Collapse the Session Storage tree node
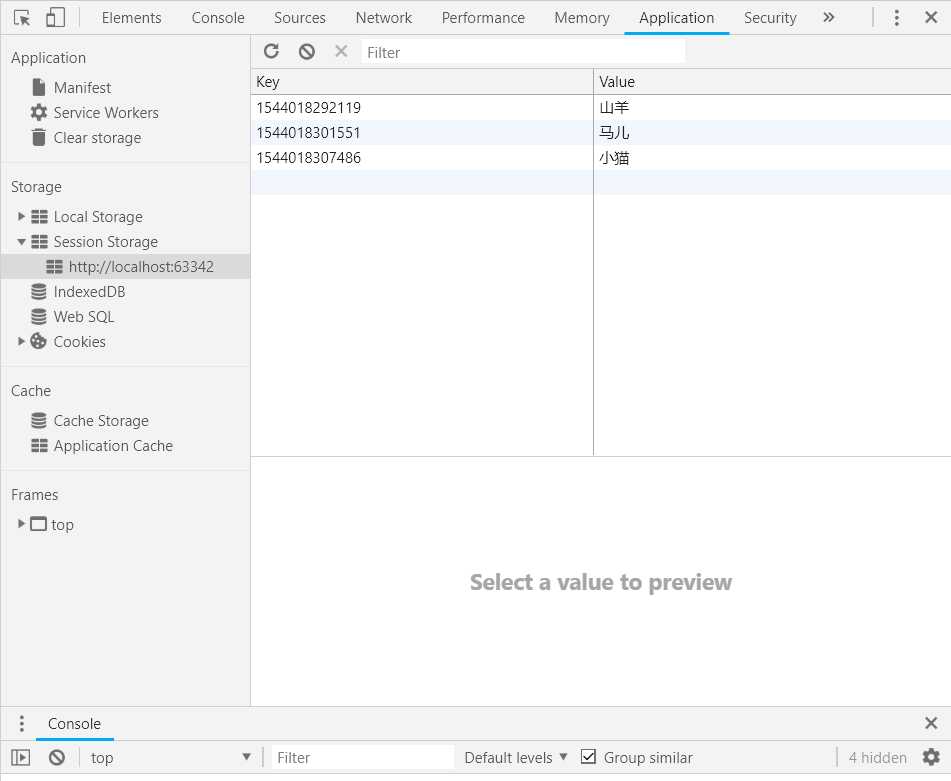The width and height of the screenshot is (951, 781). coord(22,241)
